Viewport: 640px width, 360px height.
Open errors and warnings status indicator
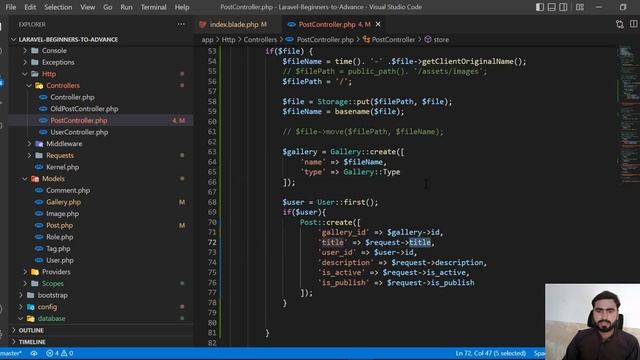[x=60, y=353]
